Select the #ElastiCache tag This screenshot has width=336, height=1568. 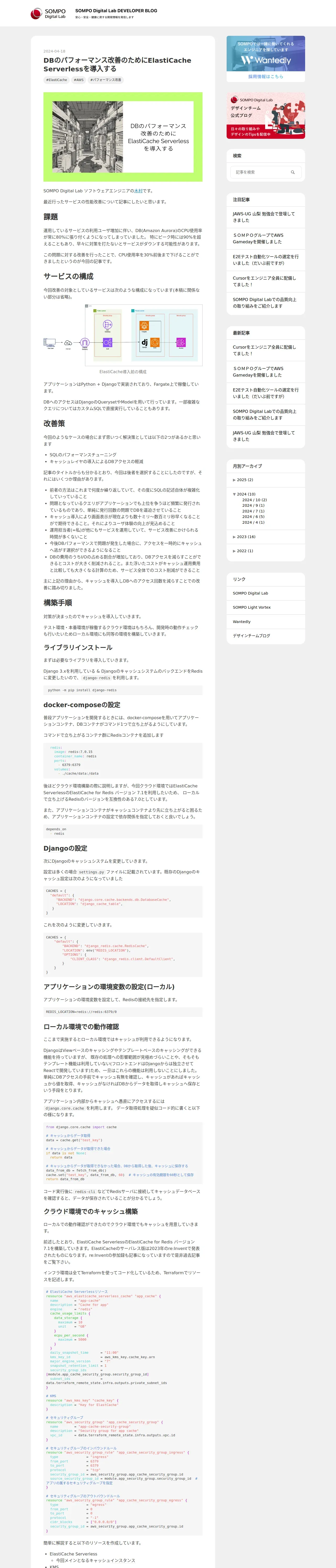tap(57, 80)
